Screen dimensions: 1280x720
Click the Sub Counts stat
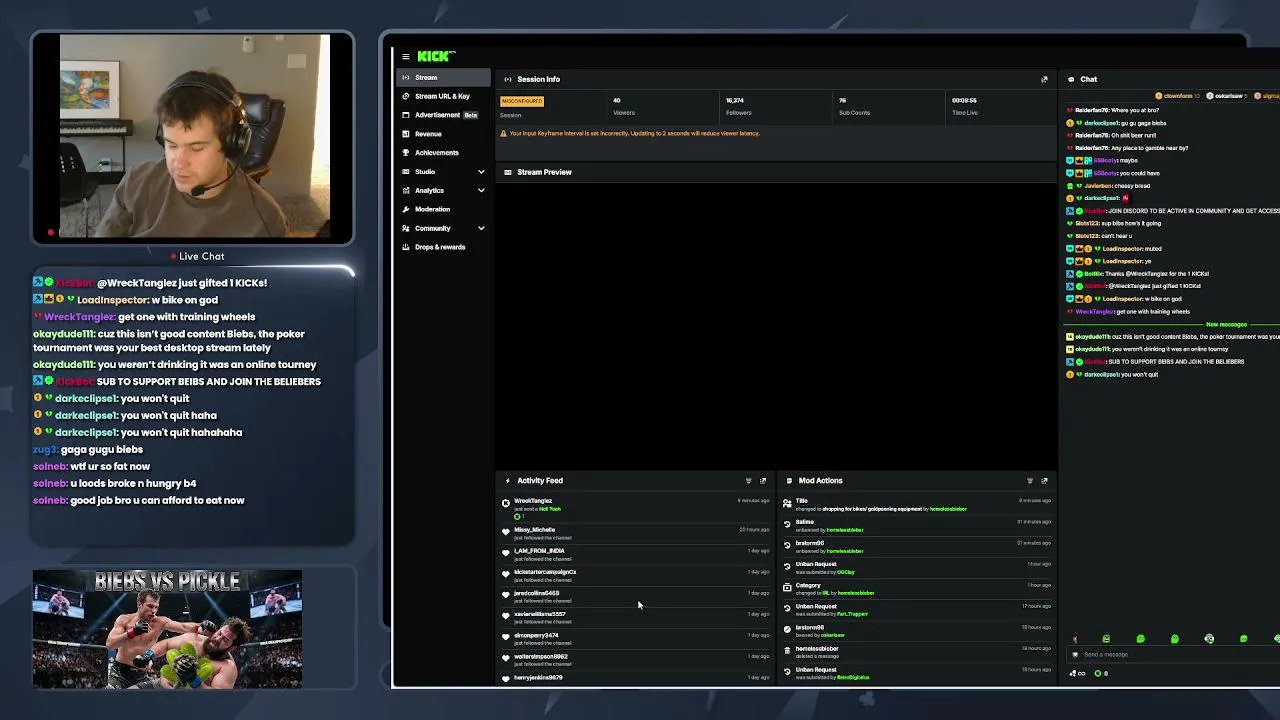(x=854, y=106)
